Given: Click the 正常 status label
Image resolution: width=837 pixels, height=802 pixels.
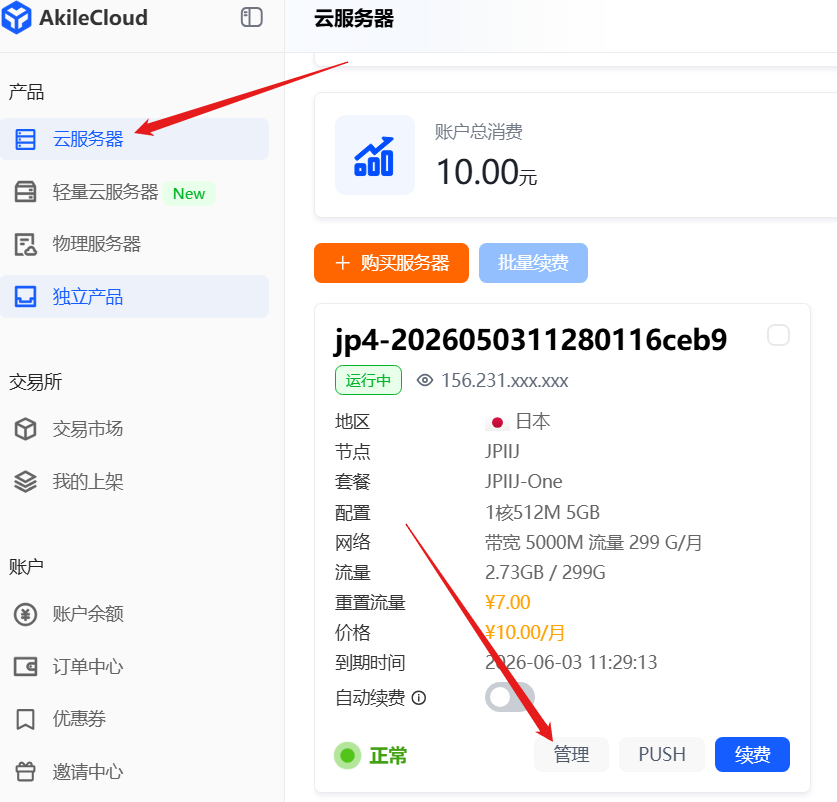Looking at the screenshot, I should (x=388, y=756).
